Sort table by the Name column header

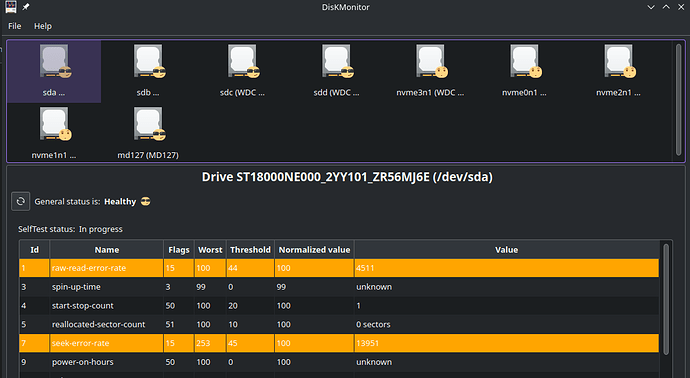(x=106, y=250)
